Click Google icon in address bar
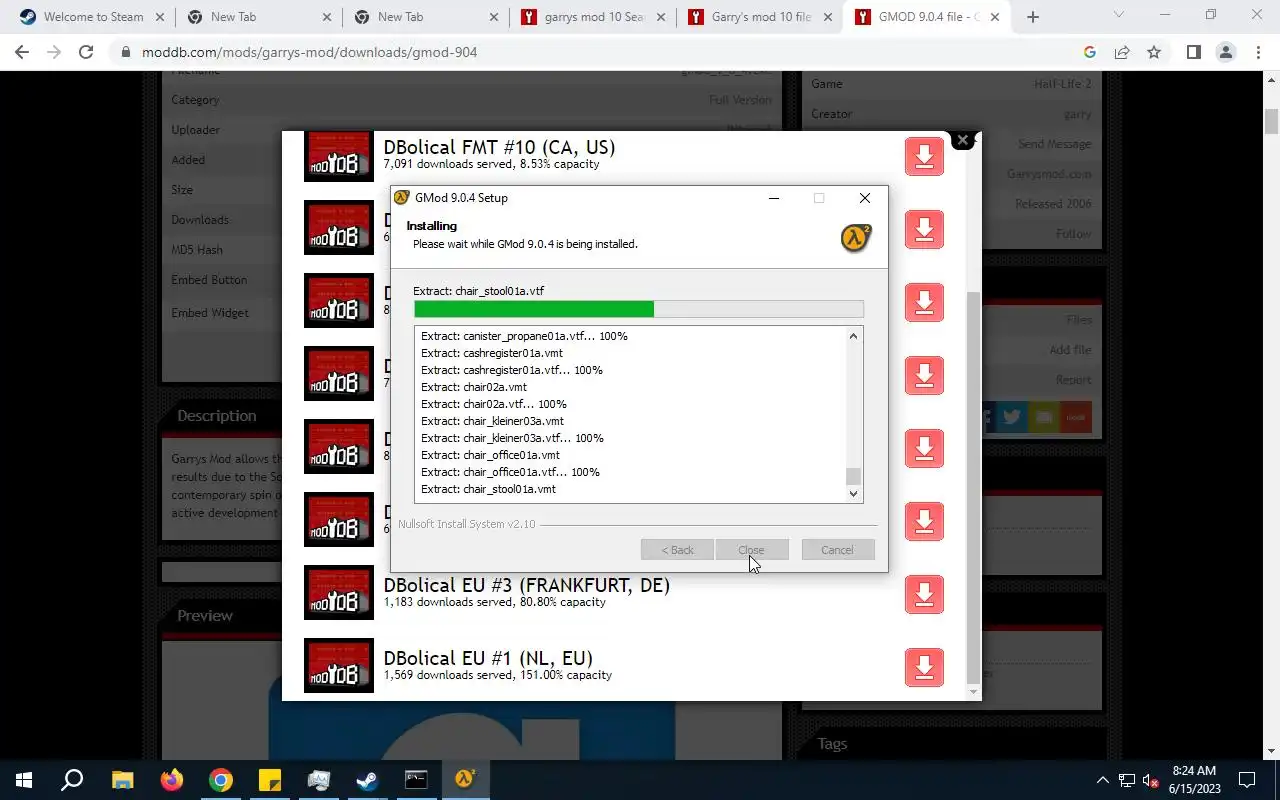This screenshot has width=1280, height=800. 1090,52
